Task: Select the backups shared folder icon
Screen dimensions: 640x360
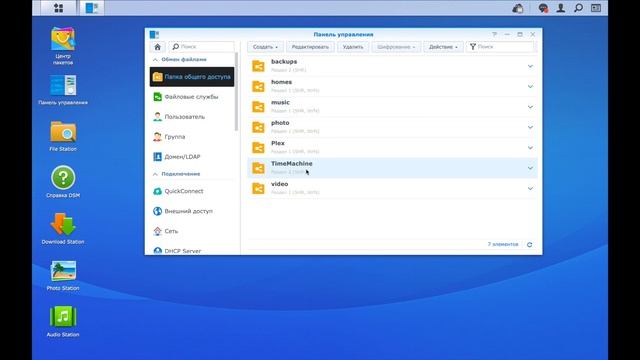Action: click(x=258, y=66)
